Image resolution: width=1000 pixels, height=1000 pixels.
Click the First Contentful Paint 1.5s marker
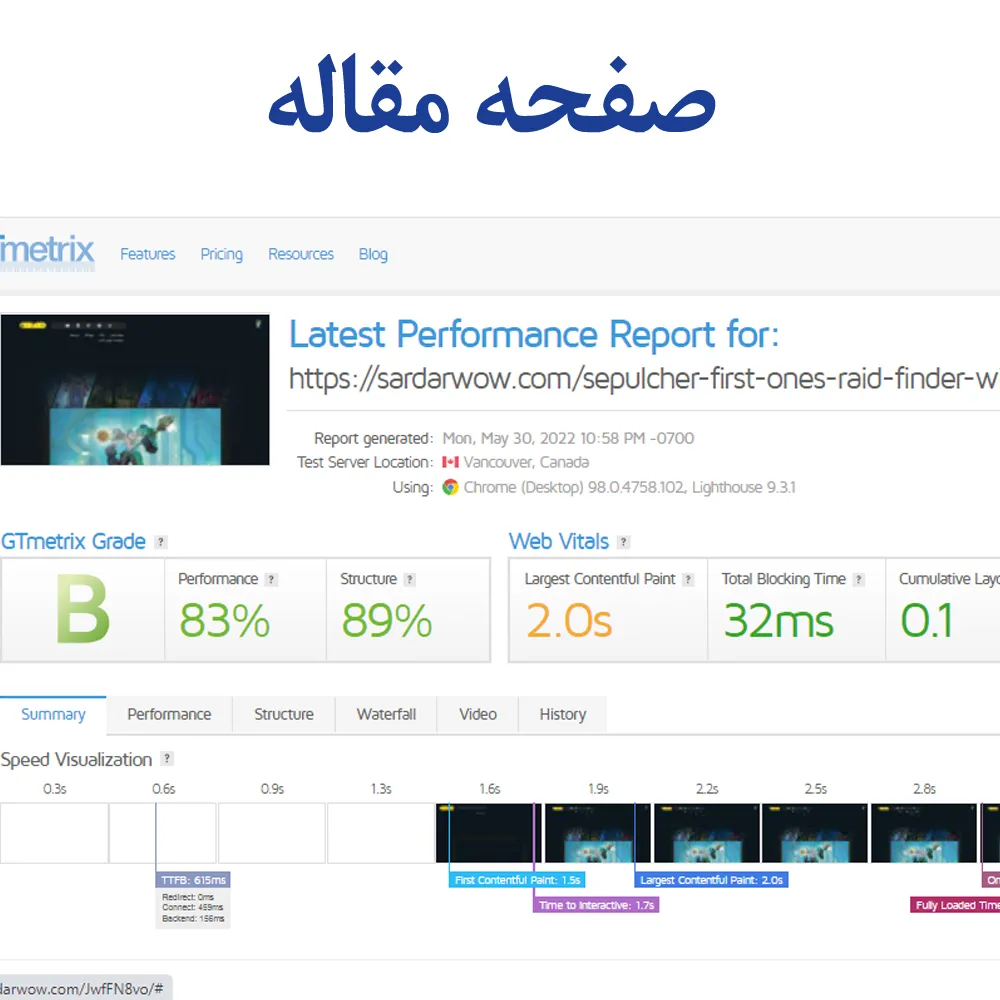[516, 880]
